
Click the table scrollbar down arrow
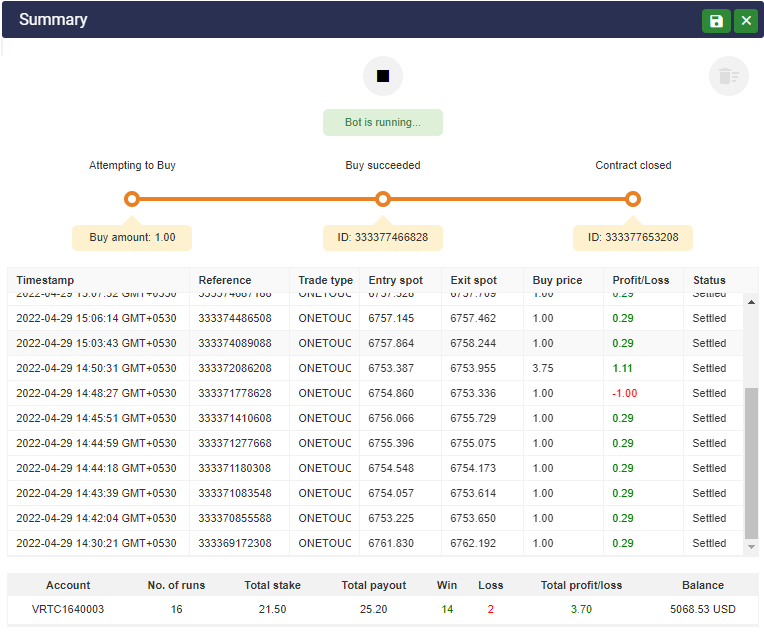[x=751, y=547]
